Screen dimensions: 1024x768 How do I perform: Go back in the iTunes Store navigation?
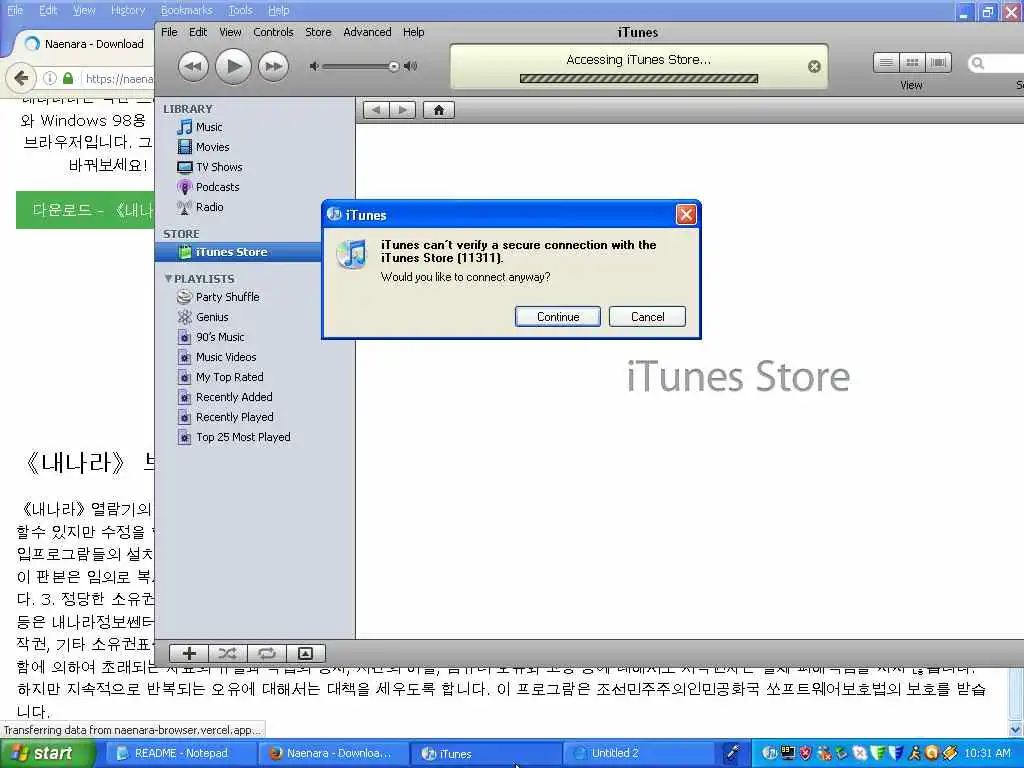coord(376,110)
